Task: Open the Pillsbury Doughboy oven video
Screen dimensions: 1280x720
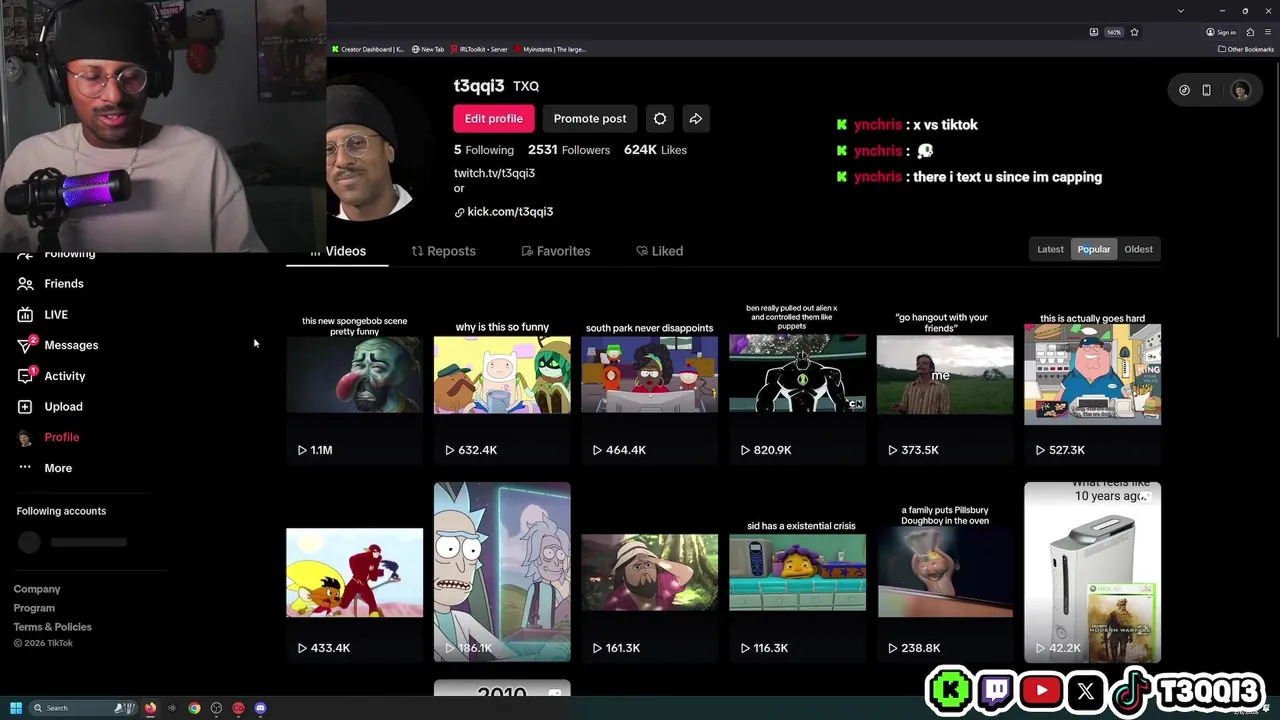Action: [x=945, y=572]
